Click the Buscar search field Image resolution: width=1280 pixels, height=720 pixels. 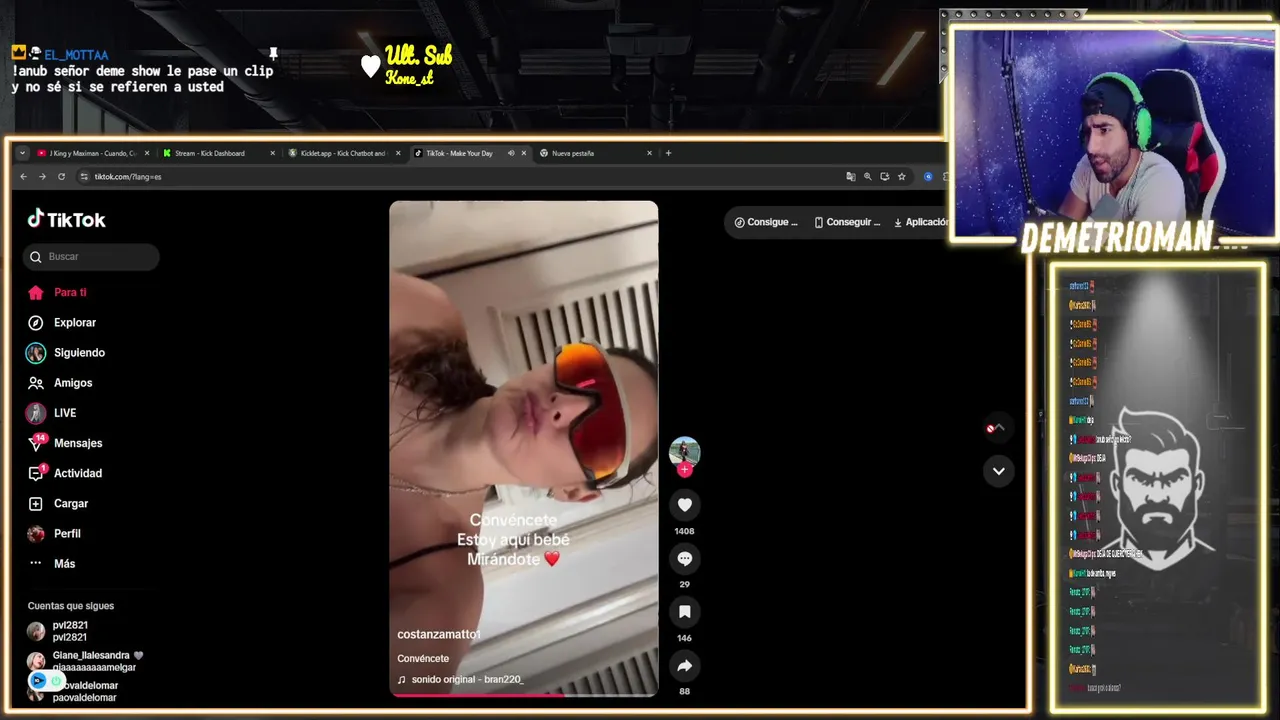pos(91,256)
